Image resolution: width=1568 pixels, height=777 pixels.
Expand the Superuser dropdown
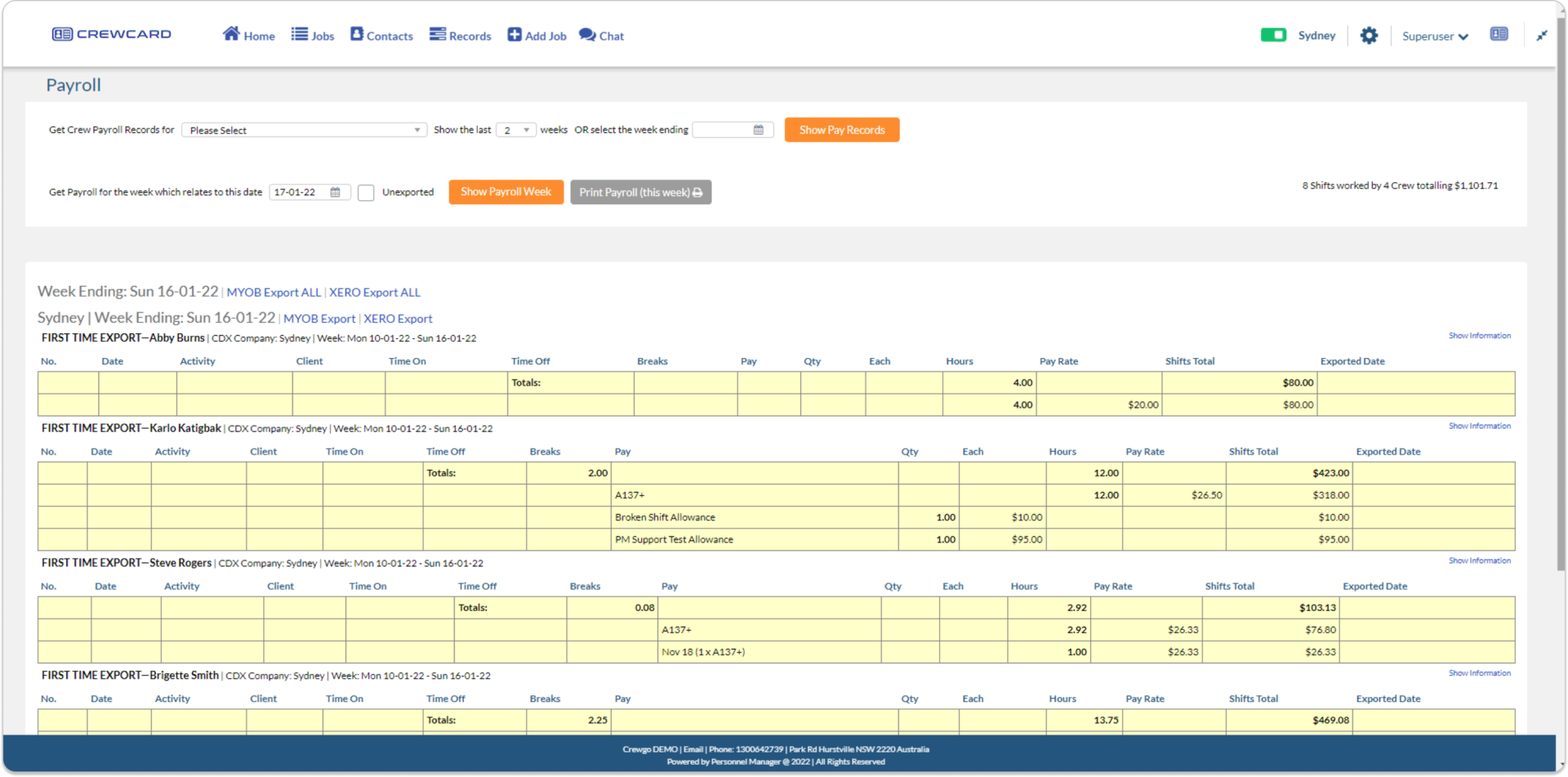1435,35
